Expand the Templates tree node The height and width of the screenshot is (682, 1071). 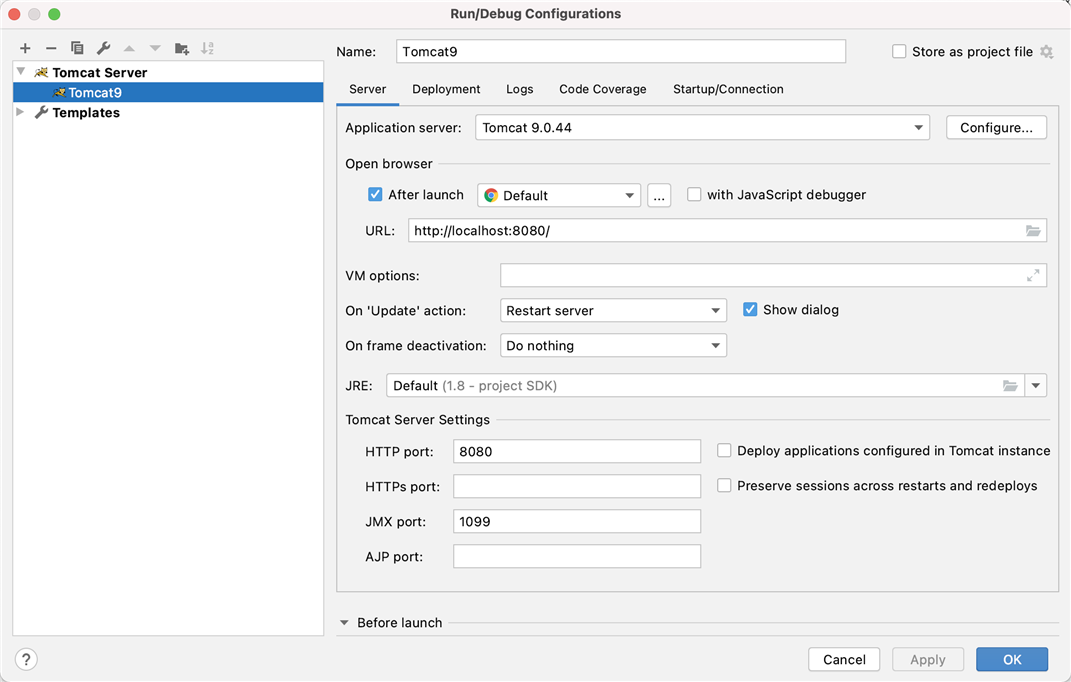click(20, 112)
